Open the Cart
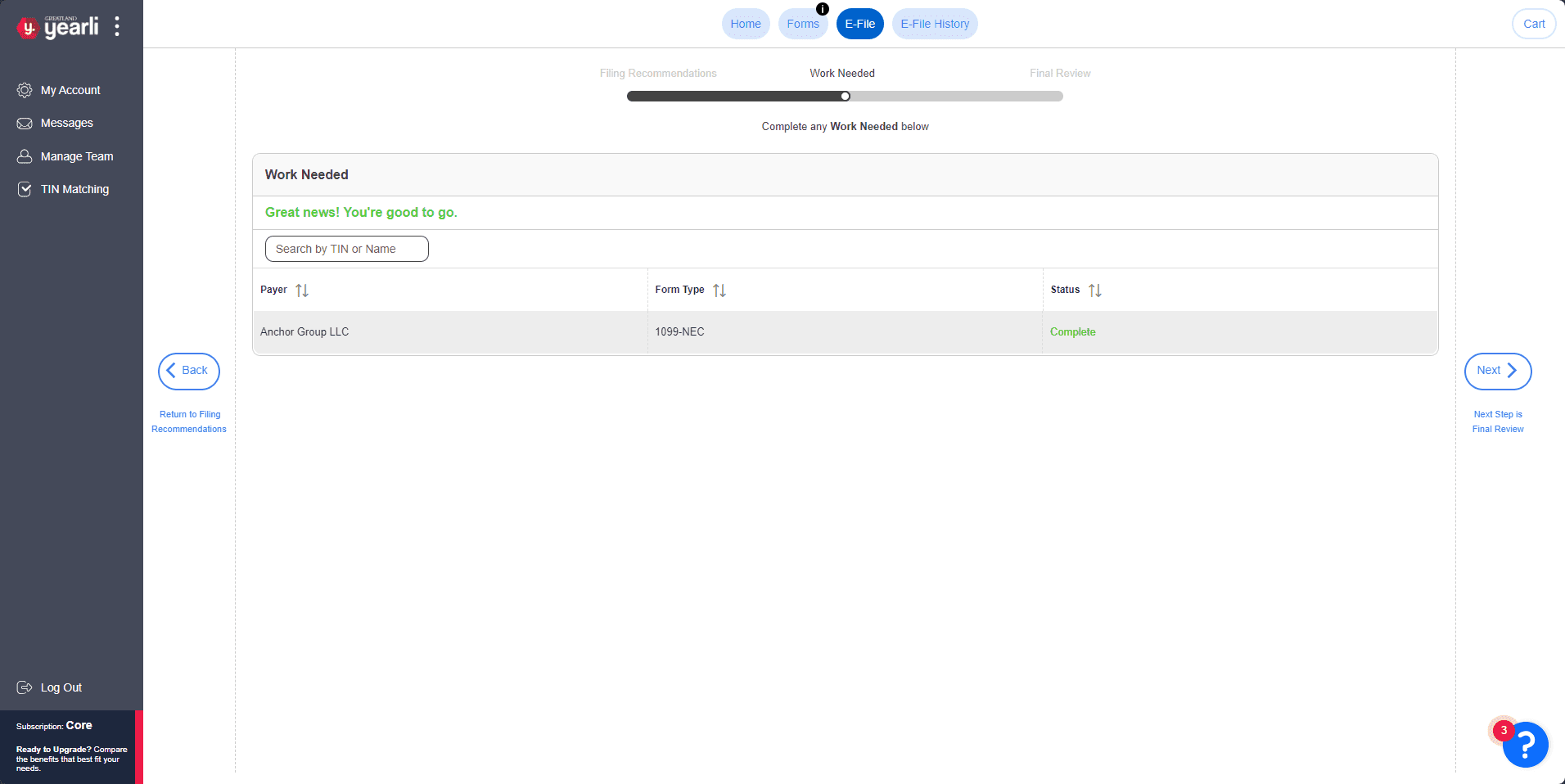The width and height of the screenshot is (1565, 784). click(x=1534, y=24)
